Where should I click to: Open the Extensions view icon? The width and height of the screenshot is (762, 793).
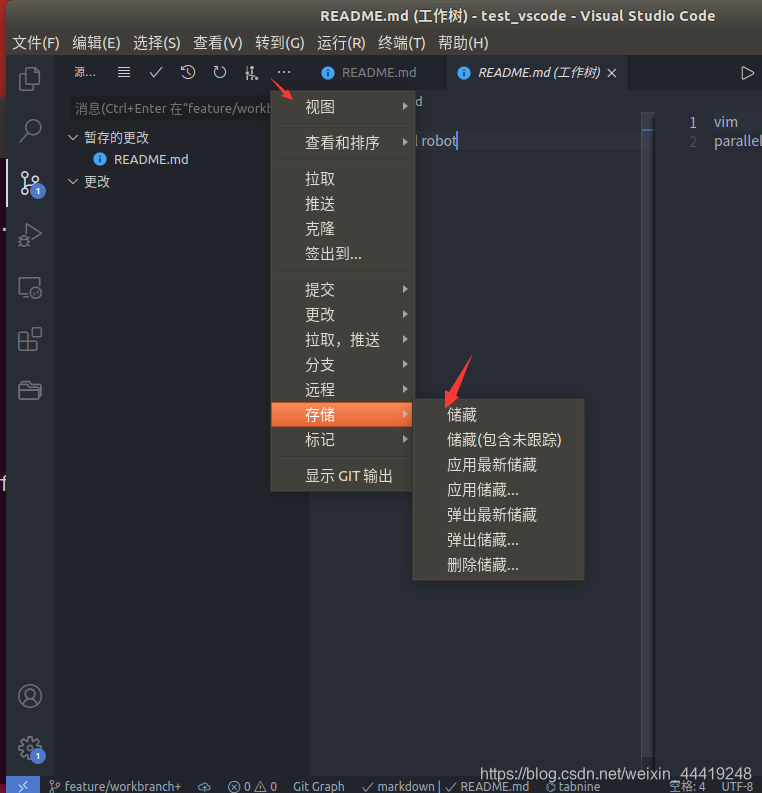29,339
